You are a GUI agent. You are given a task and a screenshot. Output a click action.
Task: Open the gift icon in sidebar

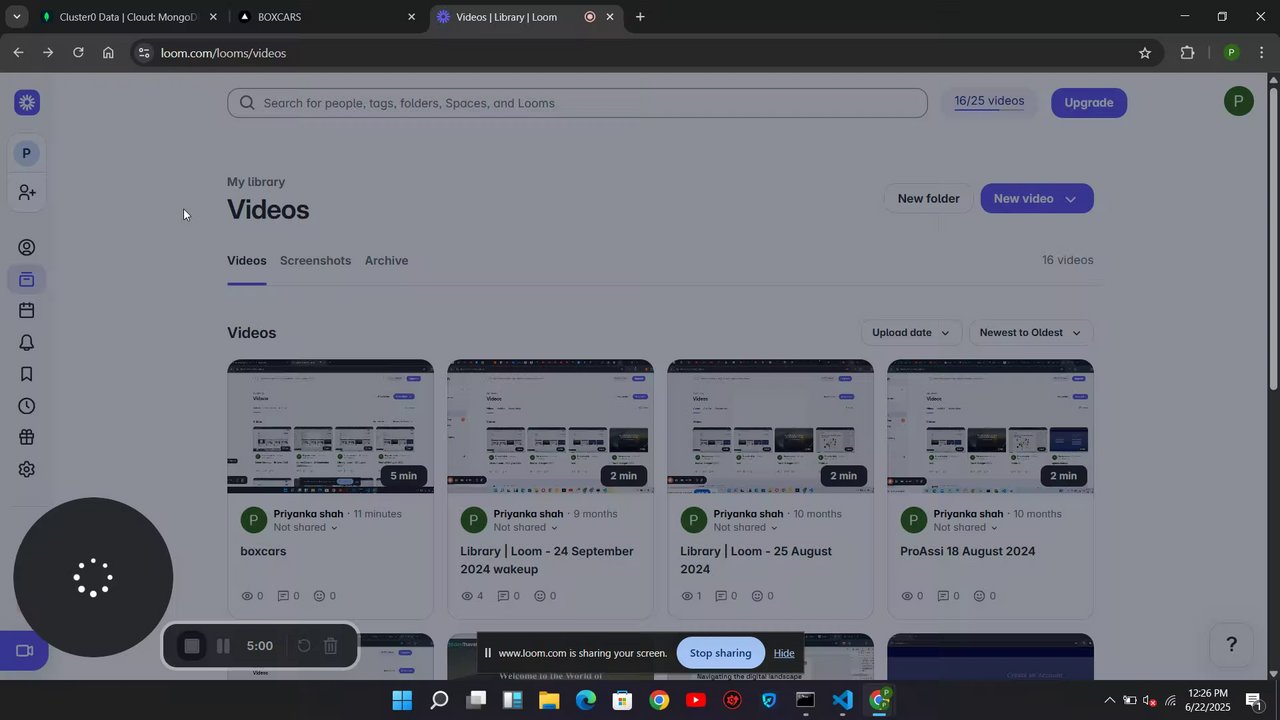[x=27, y=437]
